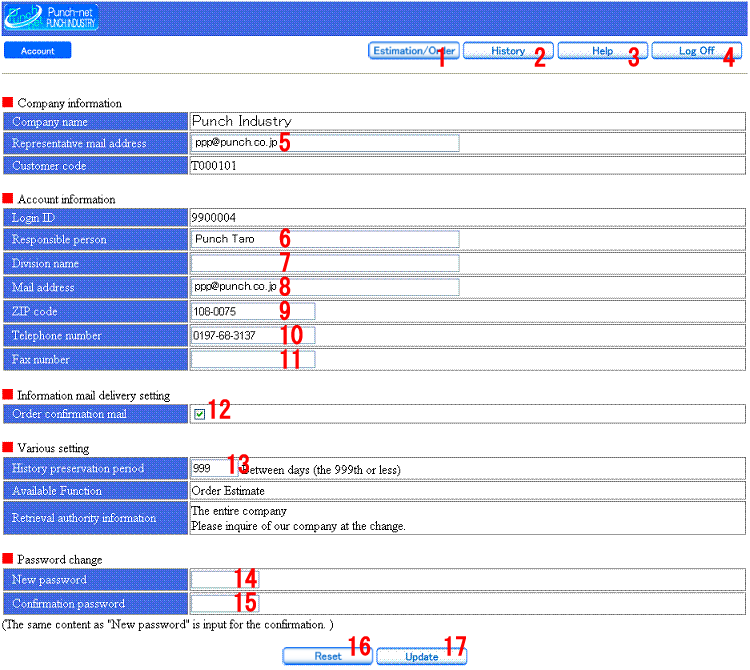The height and width of the screenshot is (670, 750).
Task: Click the Update button
Action: coord(421,656)
